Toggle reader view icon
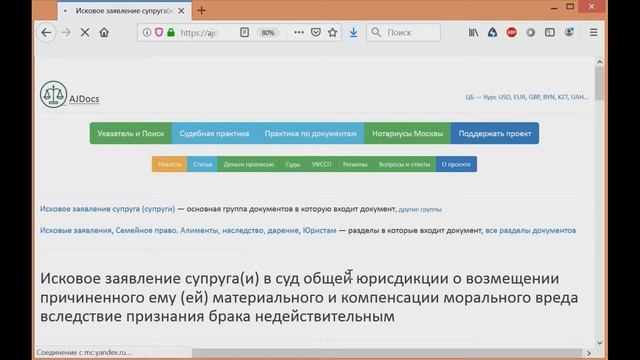This screenshot has width=640, height=360. pyautogui.click(x=244, y=32)
